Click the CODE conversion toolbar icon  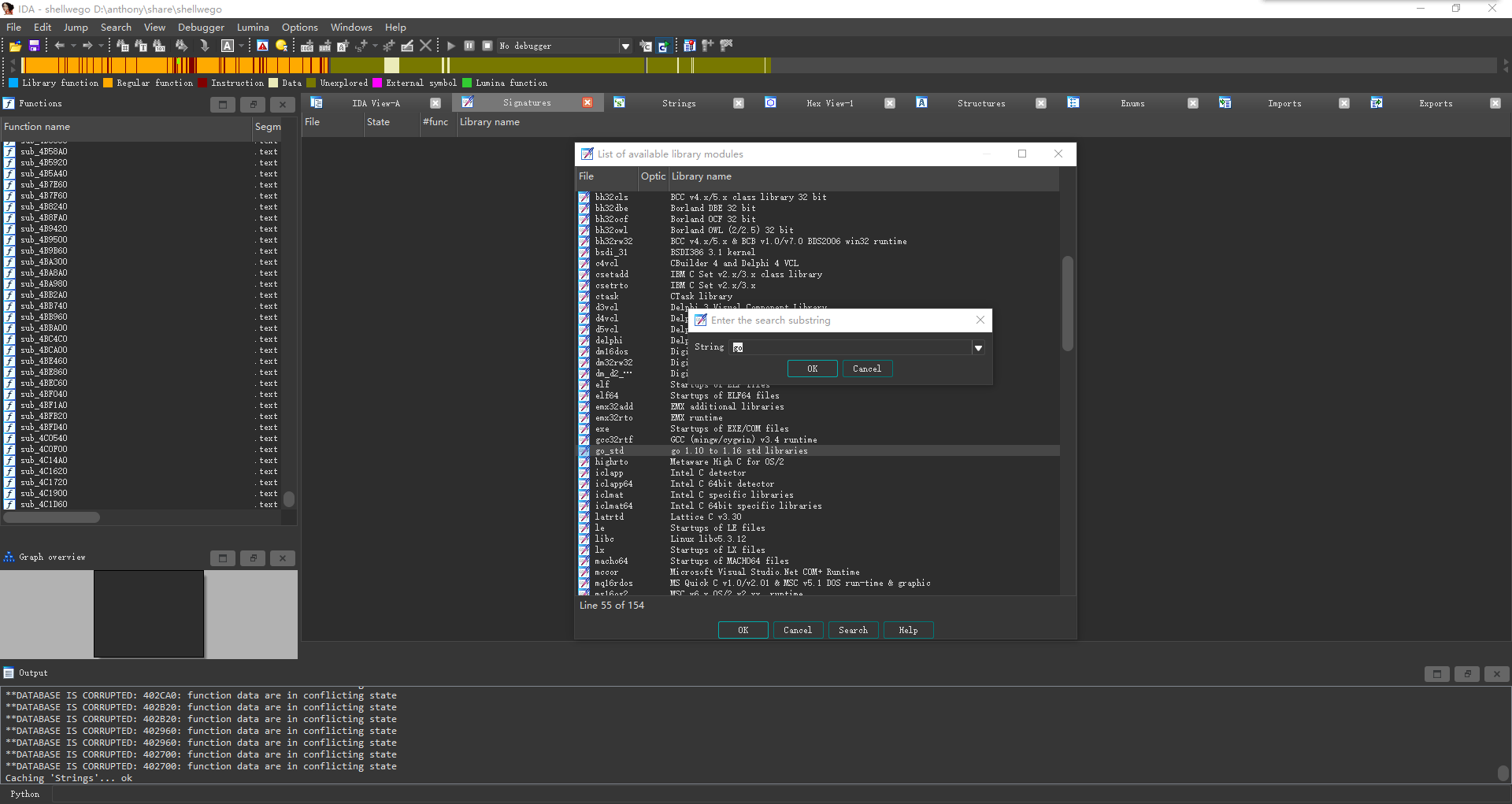coord(307,46)
